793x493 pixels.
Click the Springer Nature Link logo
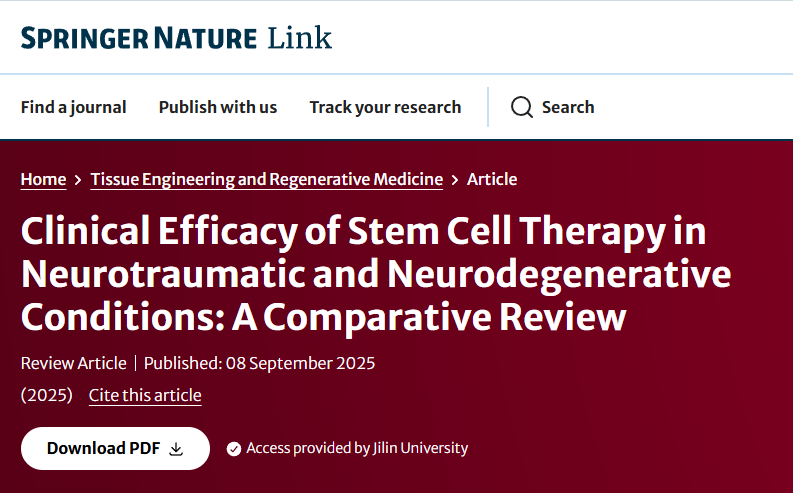(176, 38)
